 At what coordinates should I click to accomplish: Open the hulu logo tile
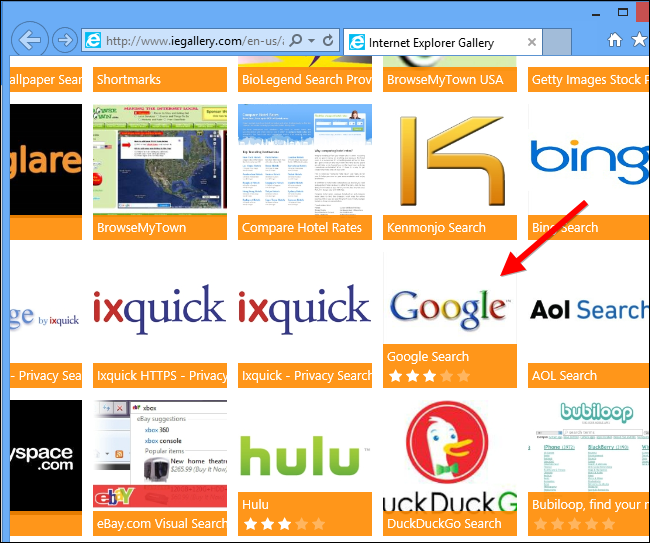(x=305, y=446)
